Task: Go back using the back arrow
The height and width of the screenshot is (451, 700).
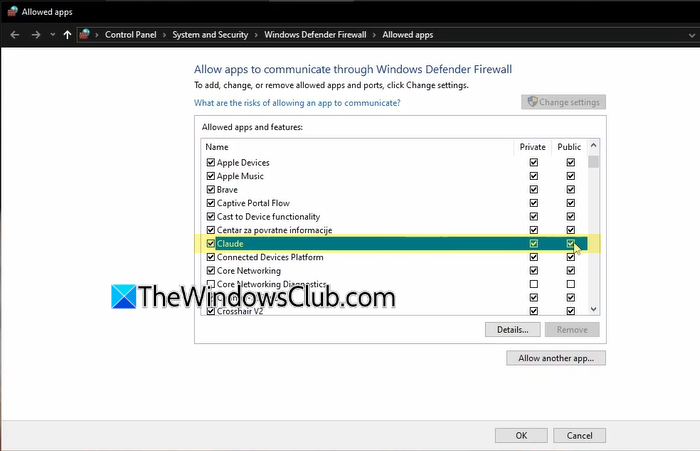Action: tap(15, 35)
